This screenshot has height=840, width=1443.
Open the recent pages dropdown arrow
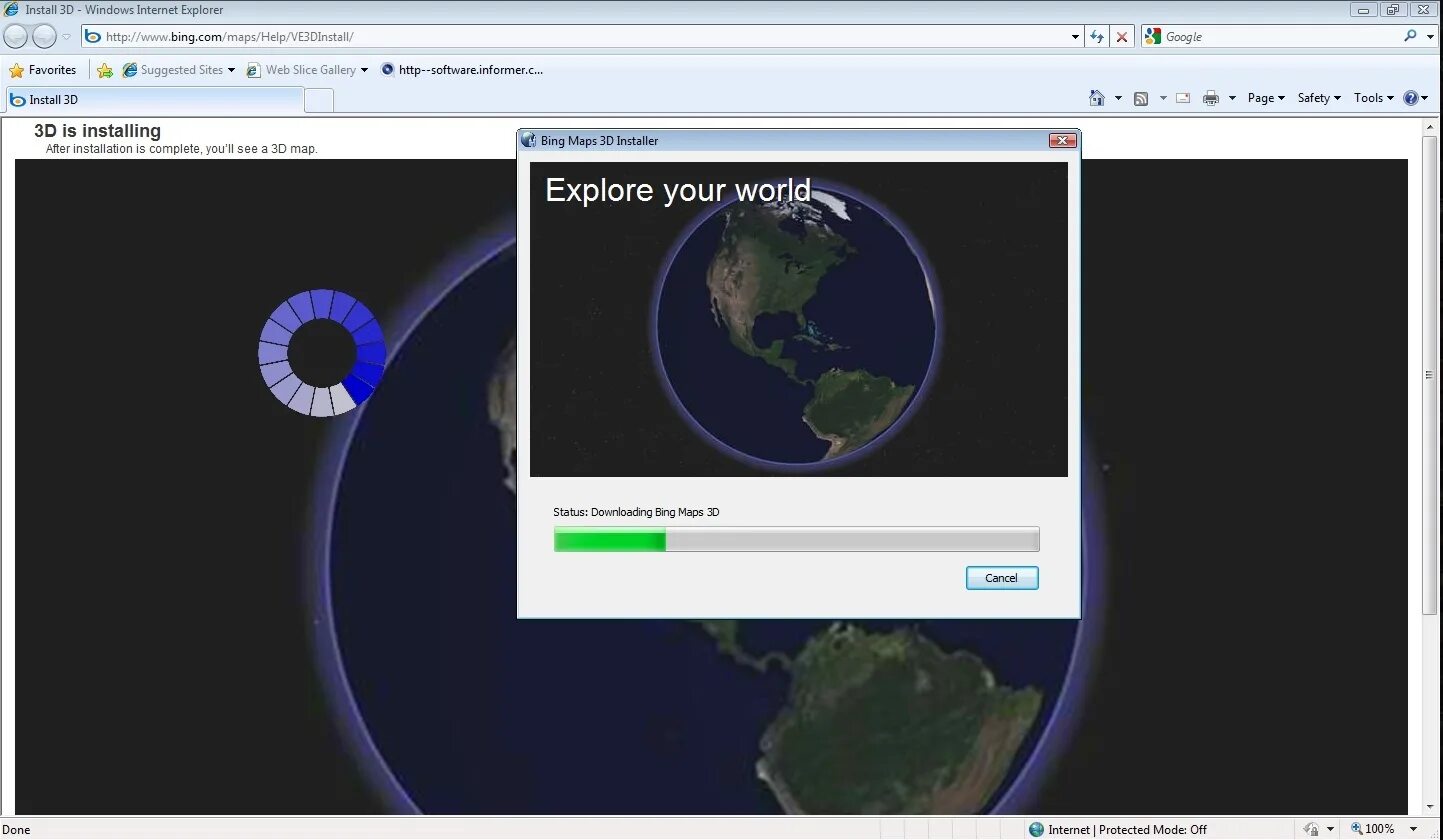[x=67, y=37]
